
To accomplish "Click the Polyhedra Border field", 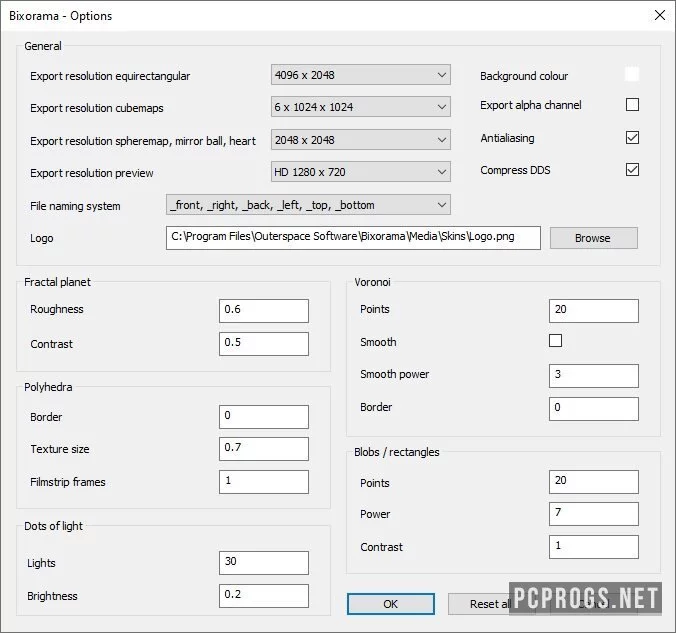I will (264, 417).
